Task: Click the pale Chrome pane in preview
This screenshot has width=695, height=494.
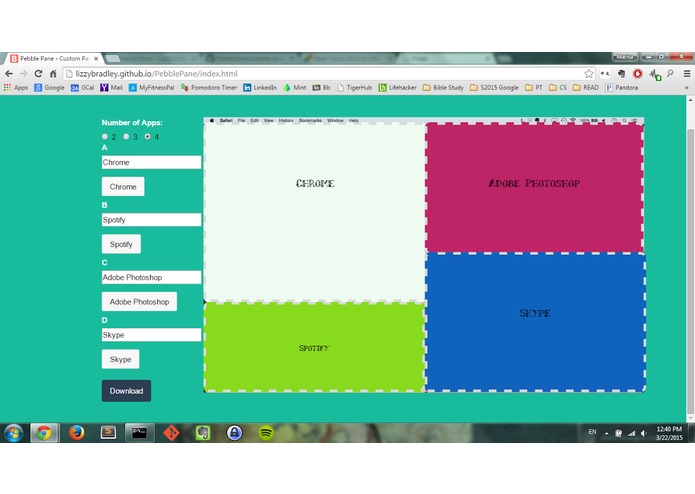Action: [x=315, y=213]
